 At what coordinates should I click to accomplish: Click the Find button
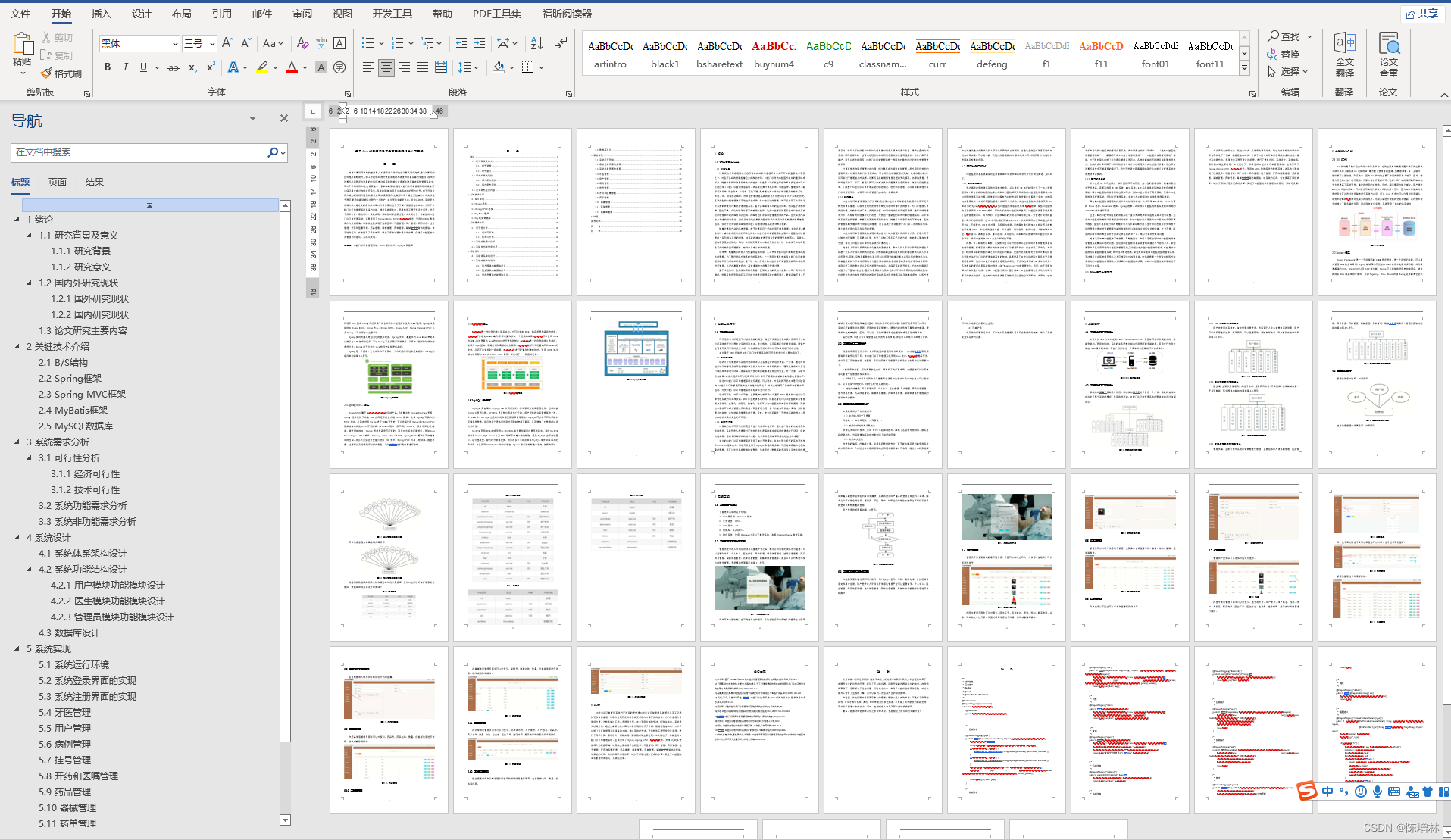coord(1284,36)
